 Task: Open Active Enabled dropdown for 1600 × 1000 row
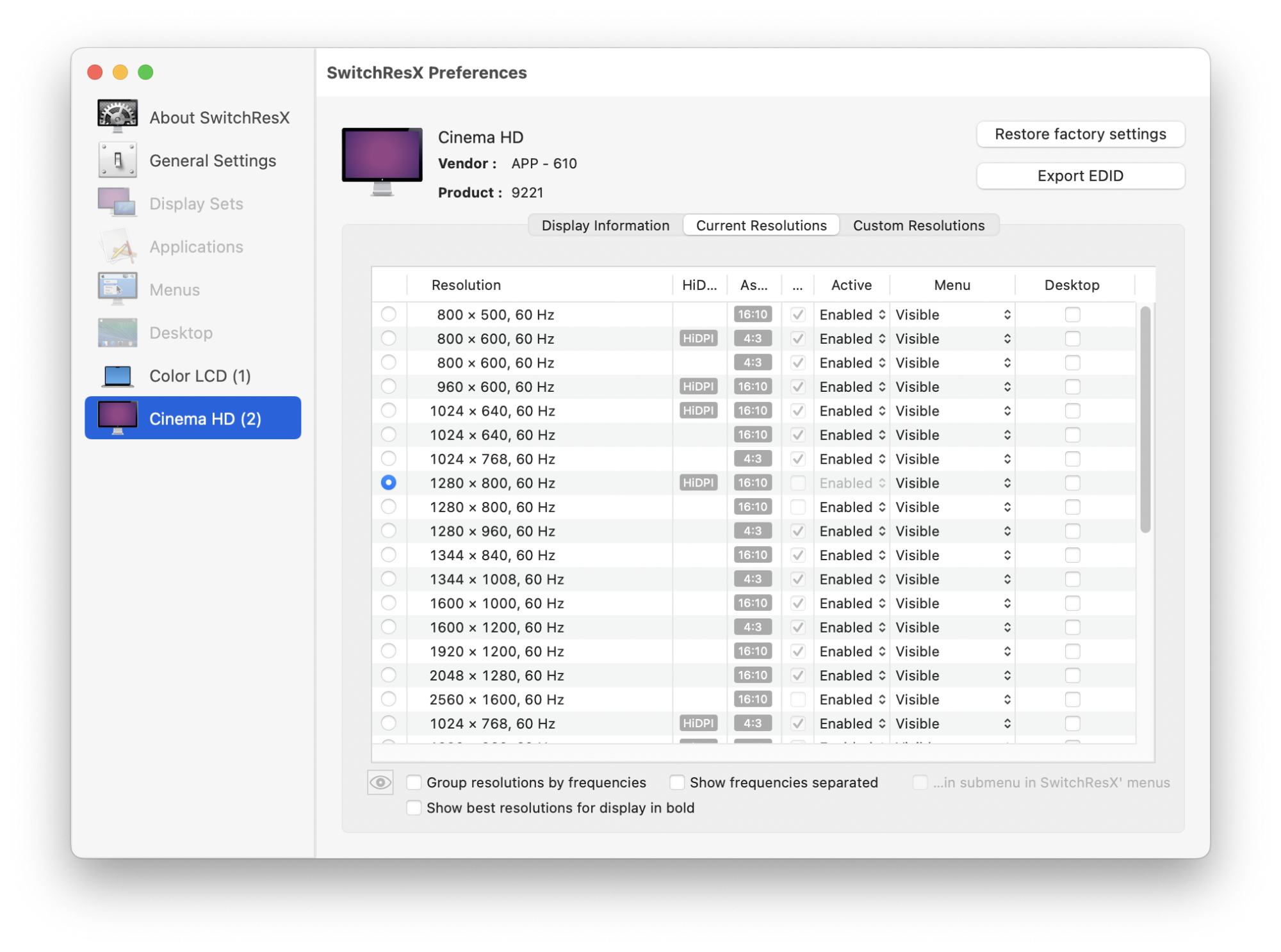coord(852,603)
